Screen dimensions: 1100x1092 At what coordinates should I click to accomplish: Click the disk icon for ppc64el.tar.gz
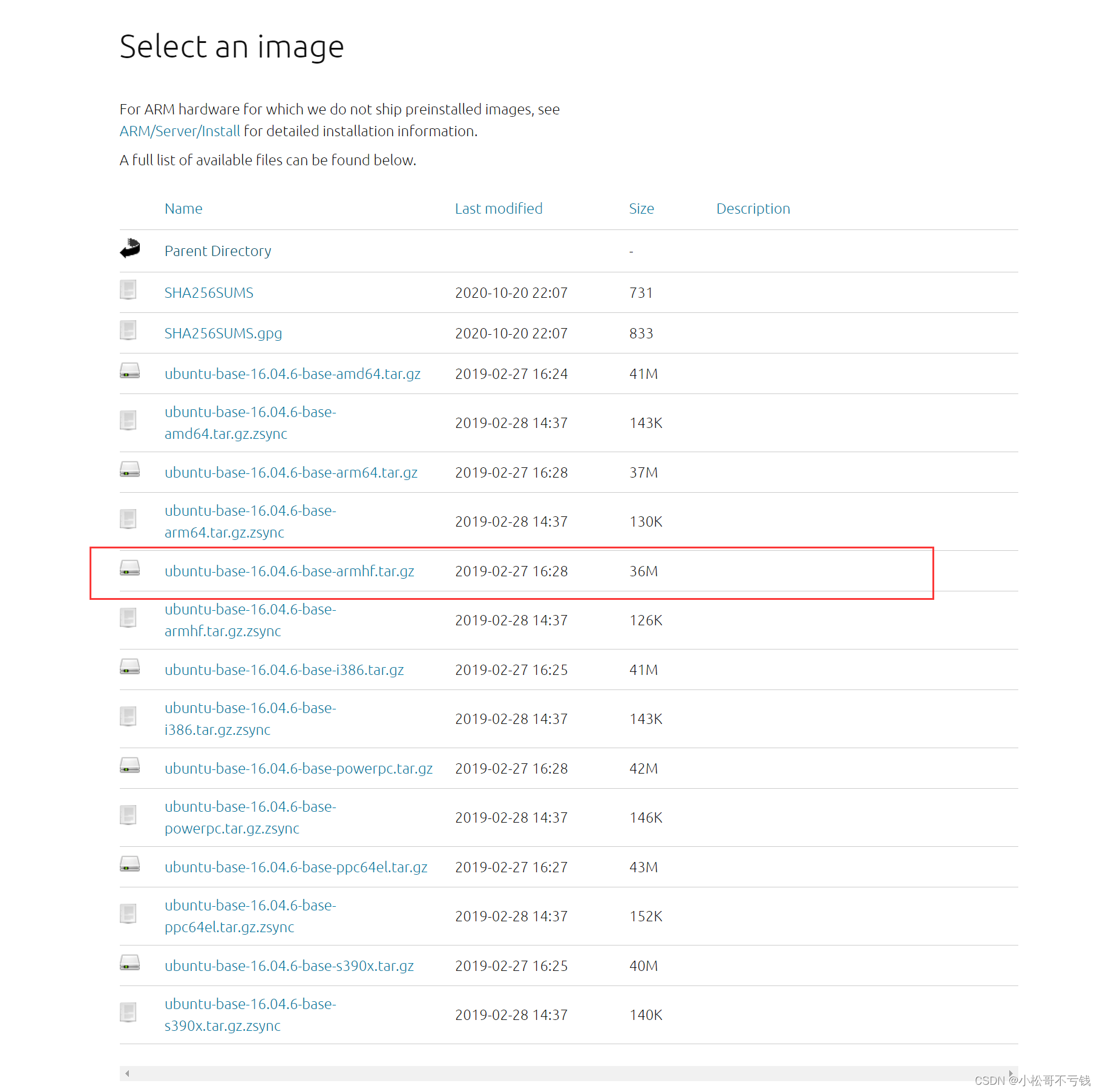point(129,864)
